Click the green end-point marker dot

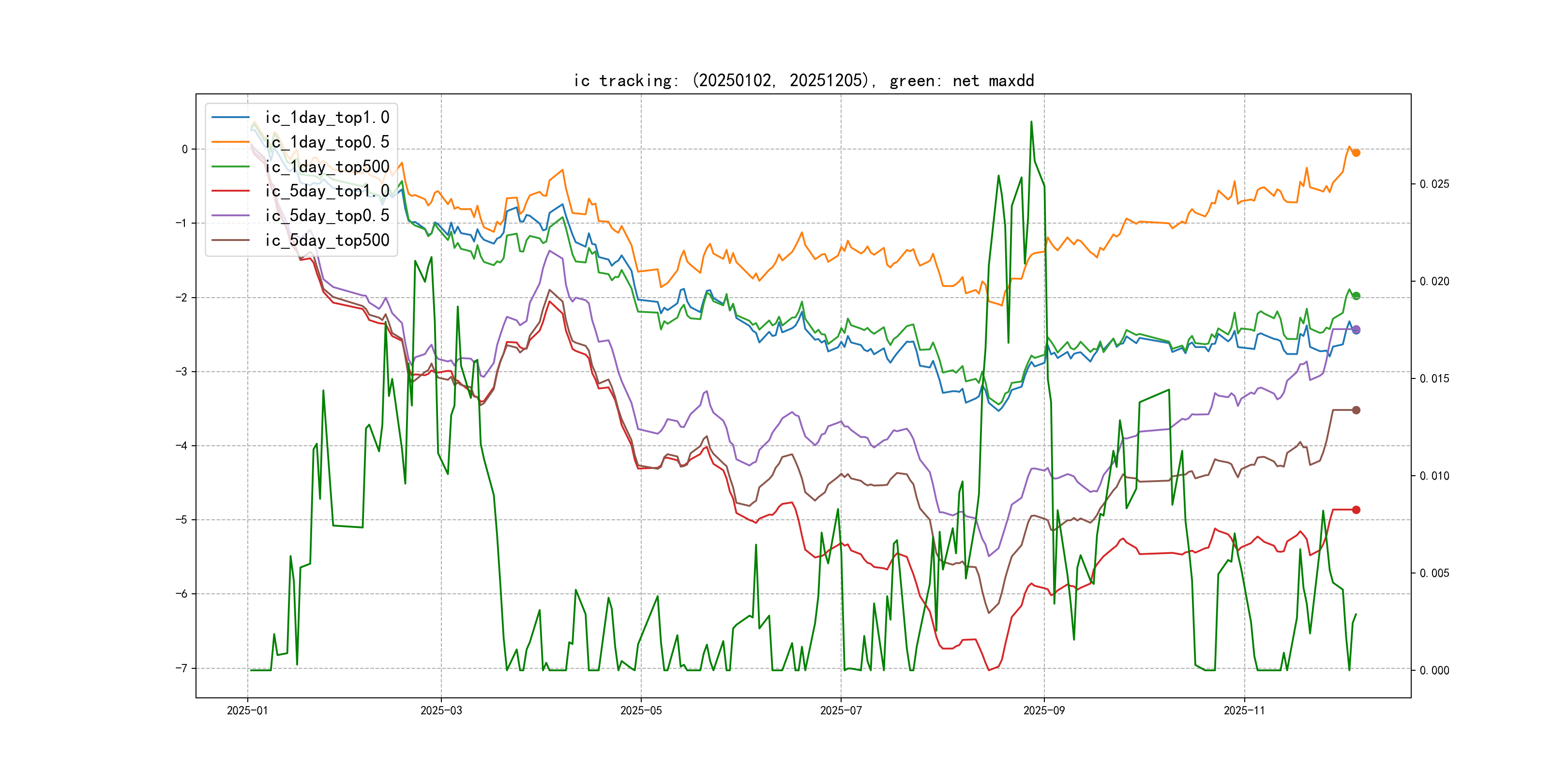pos(1356,296)
